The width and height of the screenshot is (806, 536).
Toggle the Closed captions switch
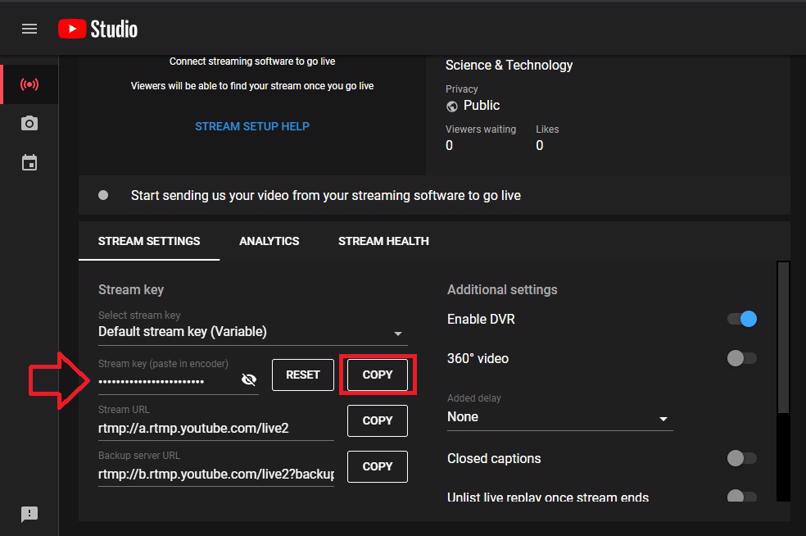click(742, 458)
